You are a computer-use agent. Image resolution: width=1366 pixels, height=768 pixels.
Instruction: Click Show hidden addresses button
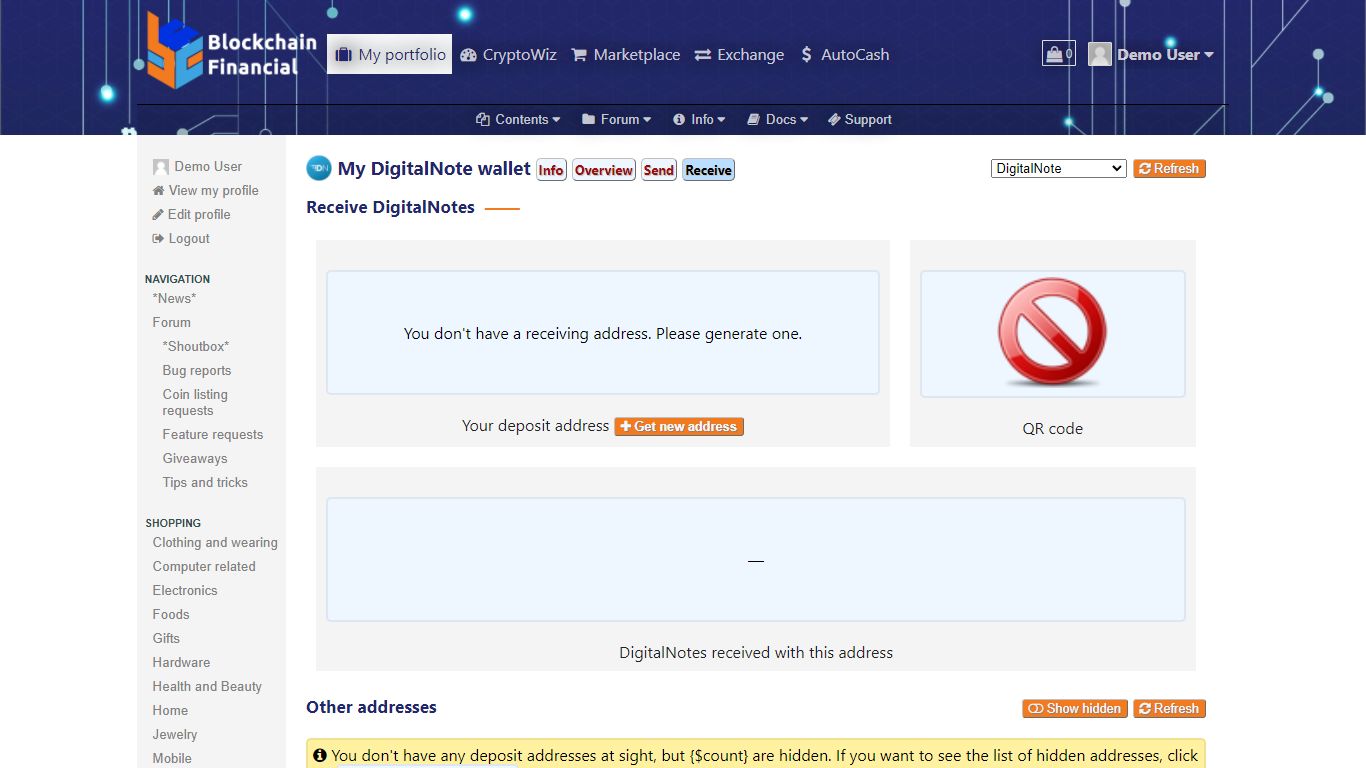(x=1075, y=708)
